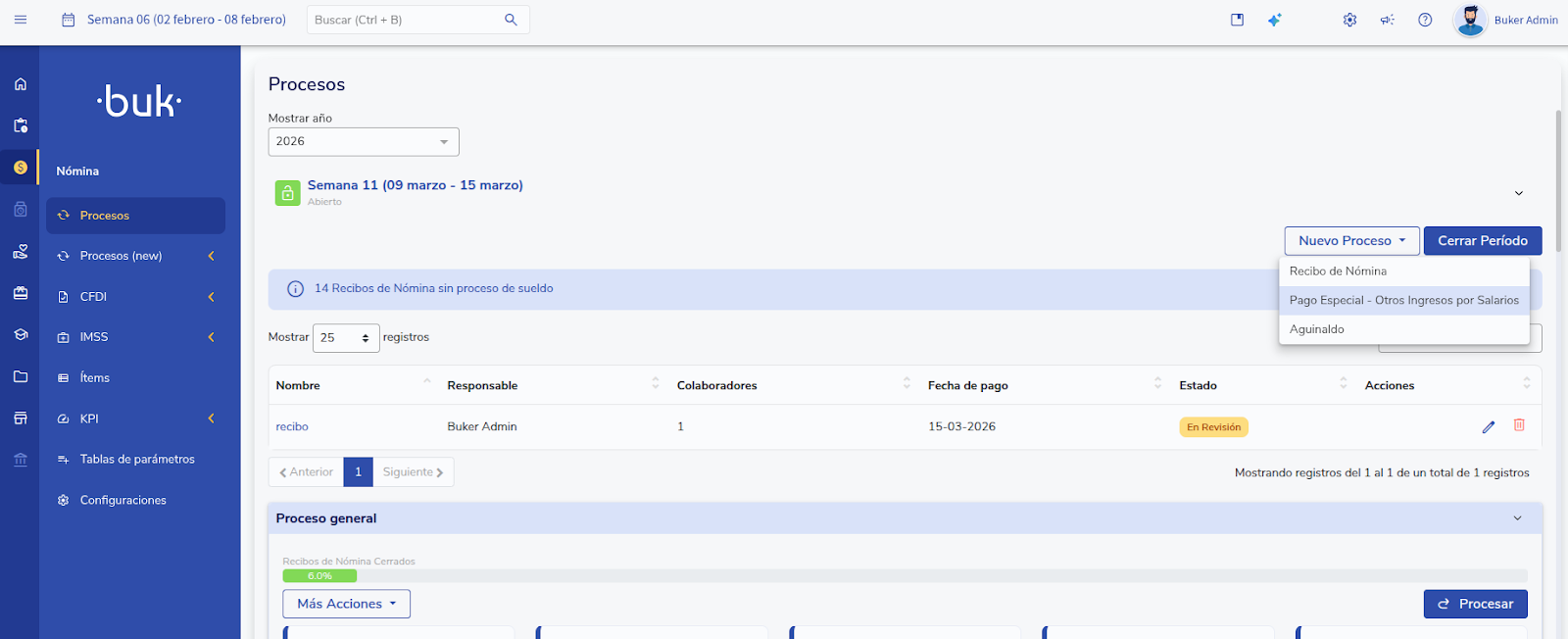Choose Aguinaldo from the dropdown menu

coord(1316,329)
